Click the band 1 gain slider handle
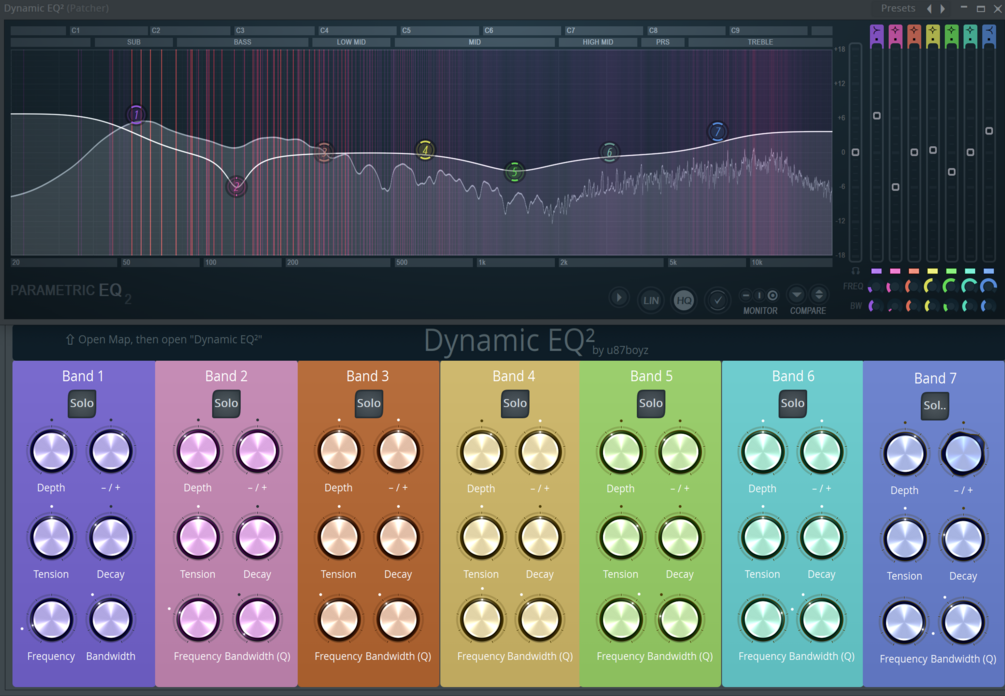 pos(876,116)
